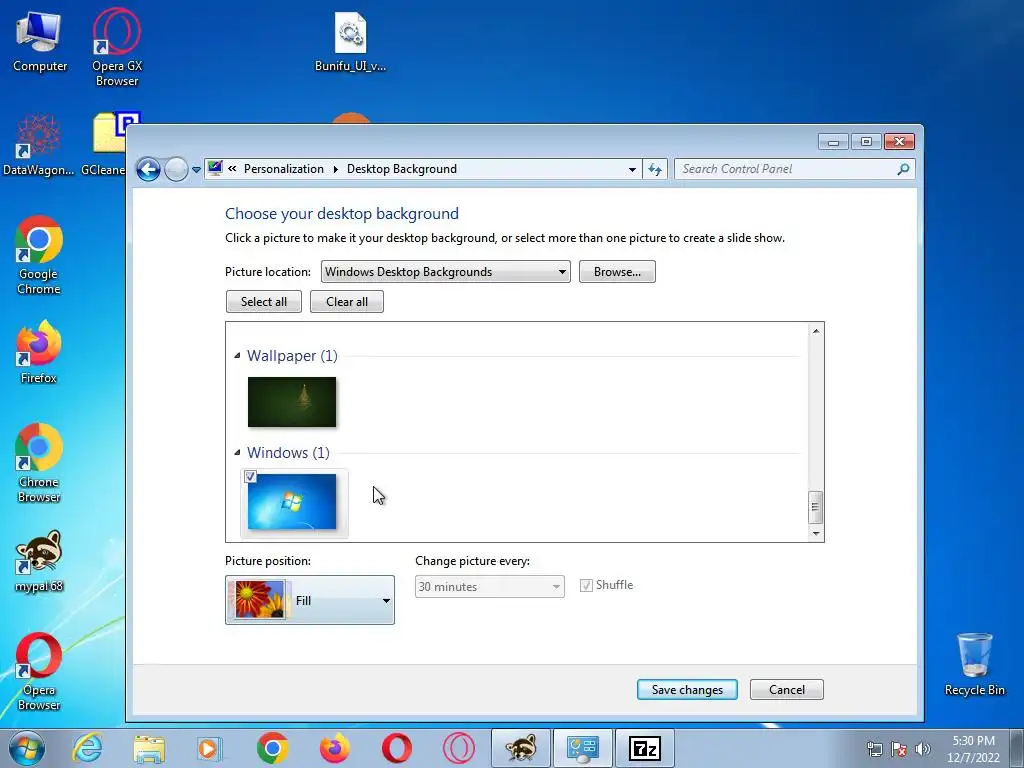Click red Opera icon in taskbar
The width and height of the screenshot is (1024, 768).
coord(396,748)
